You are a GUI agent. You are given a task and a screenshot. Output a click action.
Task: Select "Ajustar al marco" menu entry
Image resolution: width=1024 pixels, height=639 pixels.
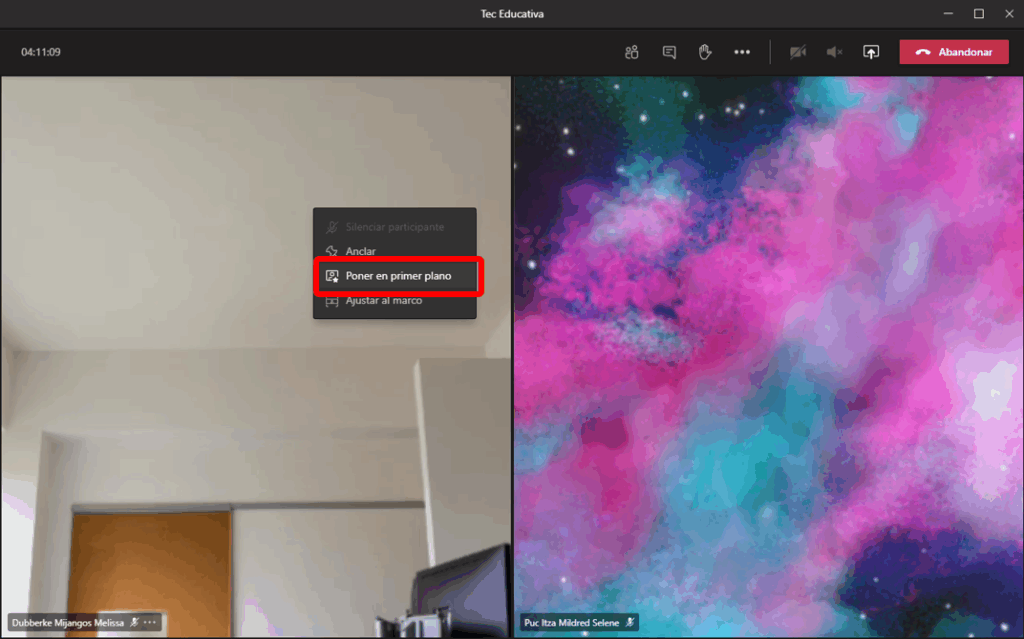coord(384,301)
